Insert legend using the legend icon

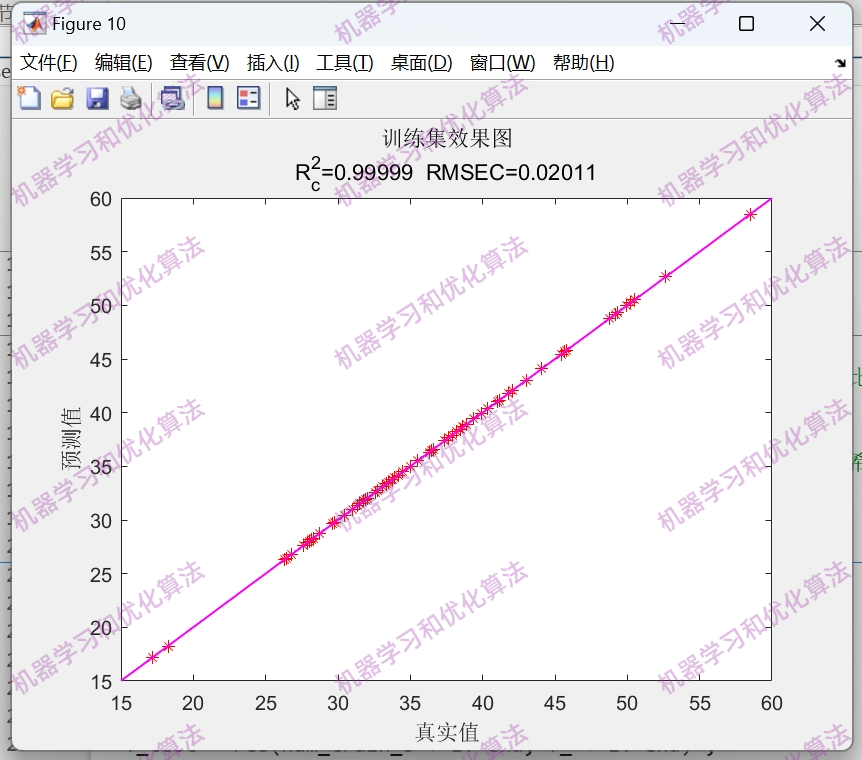point(248,99)
